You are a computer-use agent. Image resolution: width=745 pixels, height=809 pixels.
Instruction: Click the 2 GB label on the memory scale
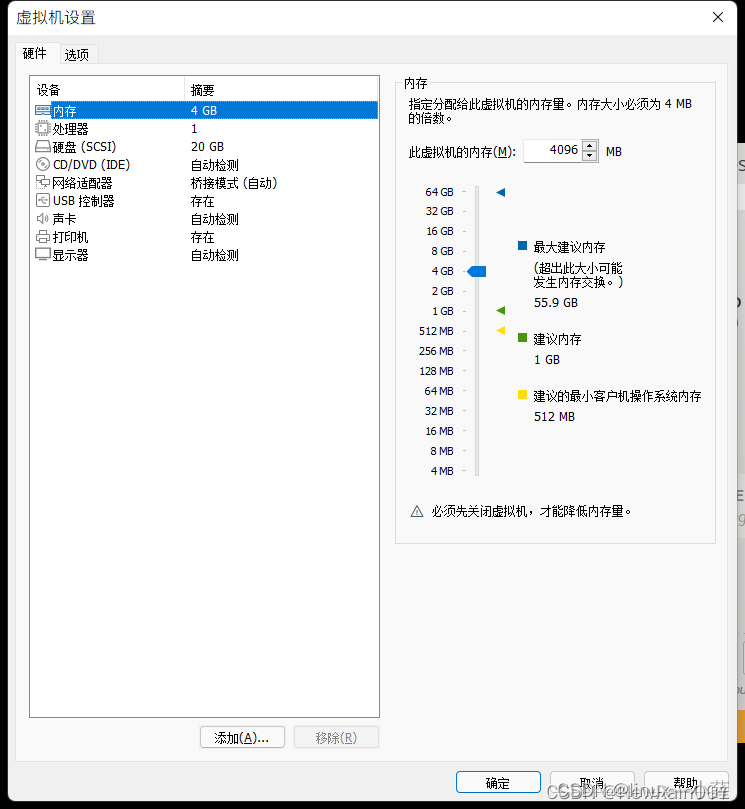[443, 291]
